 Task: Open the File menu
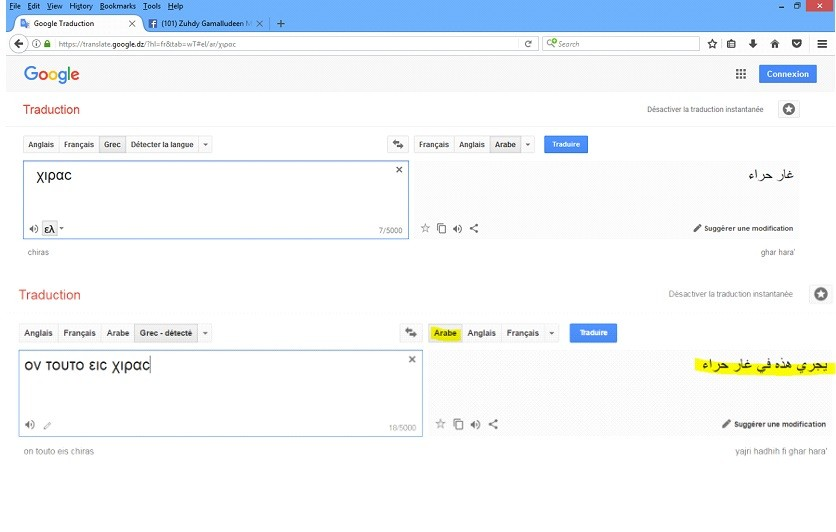pos(15,6)
